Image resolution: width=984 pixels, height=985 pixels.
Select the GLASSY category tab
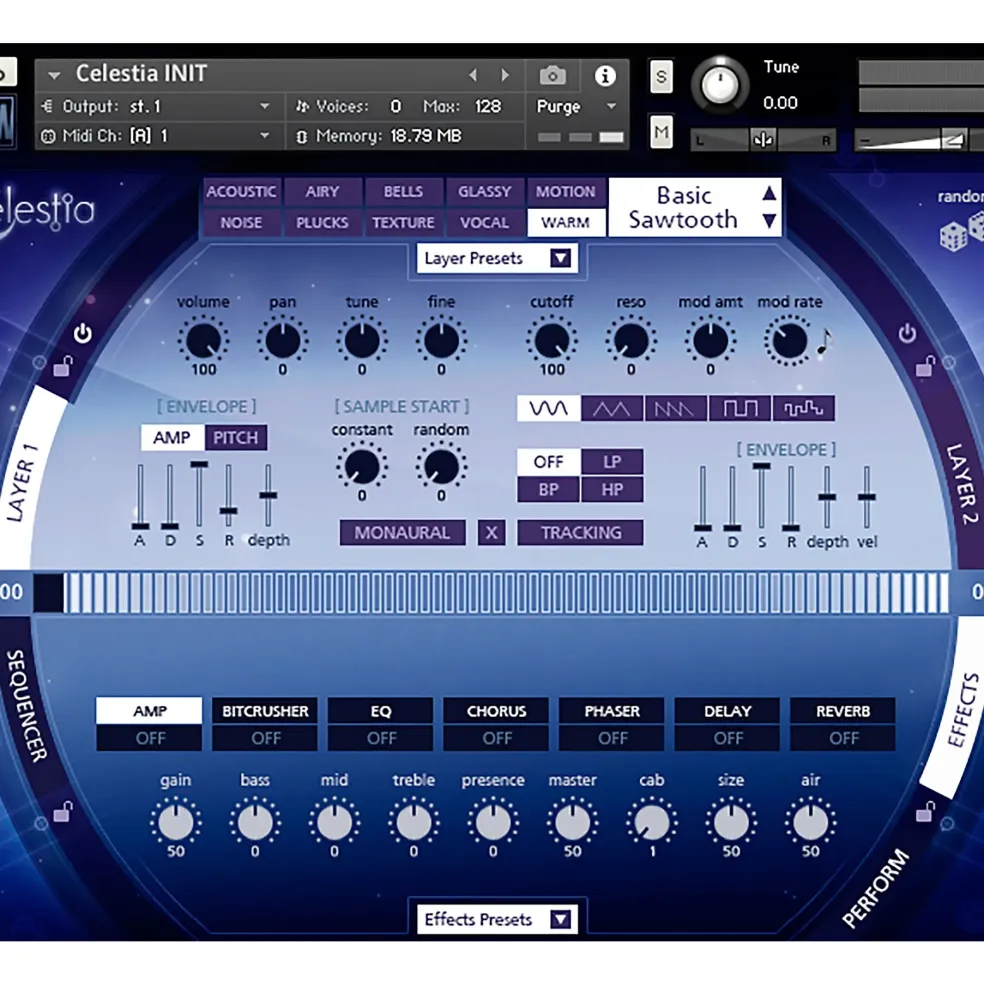[x=484, y=192]
